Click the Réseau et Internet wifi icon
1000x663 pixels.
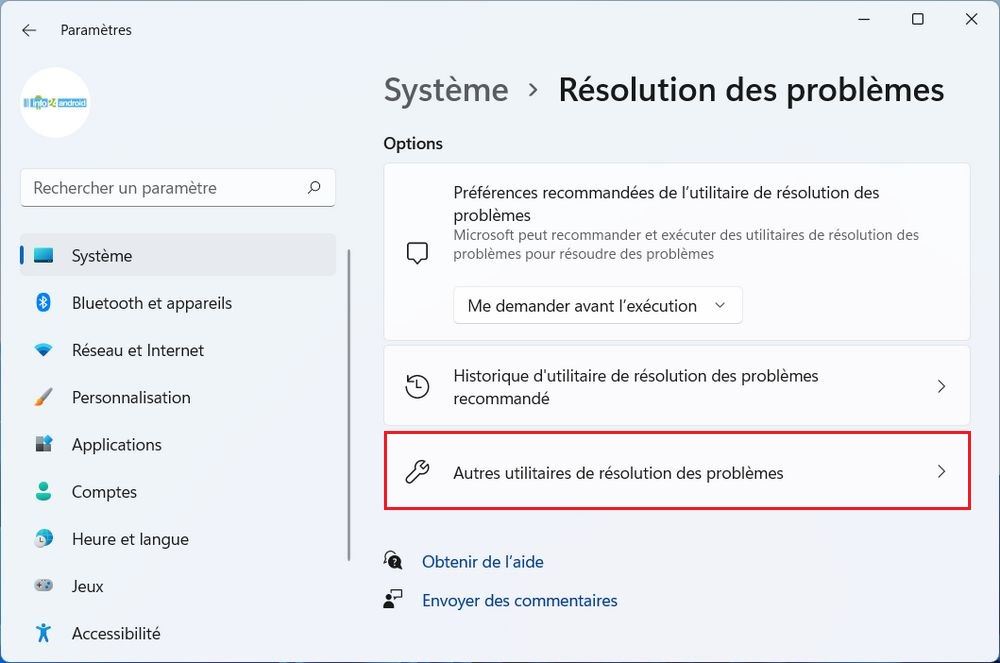(43, 350)
